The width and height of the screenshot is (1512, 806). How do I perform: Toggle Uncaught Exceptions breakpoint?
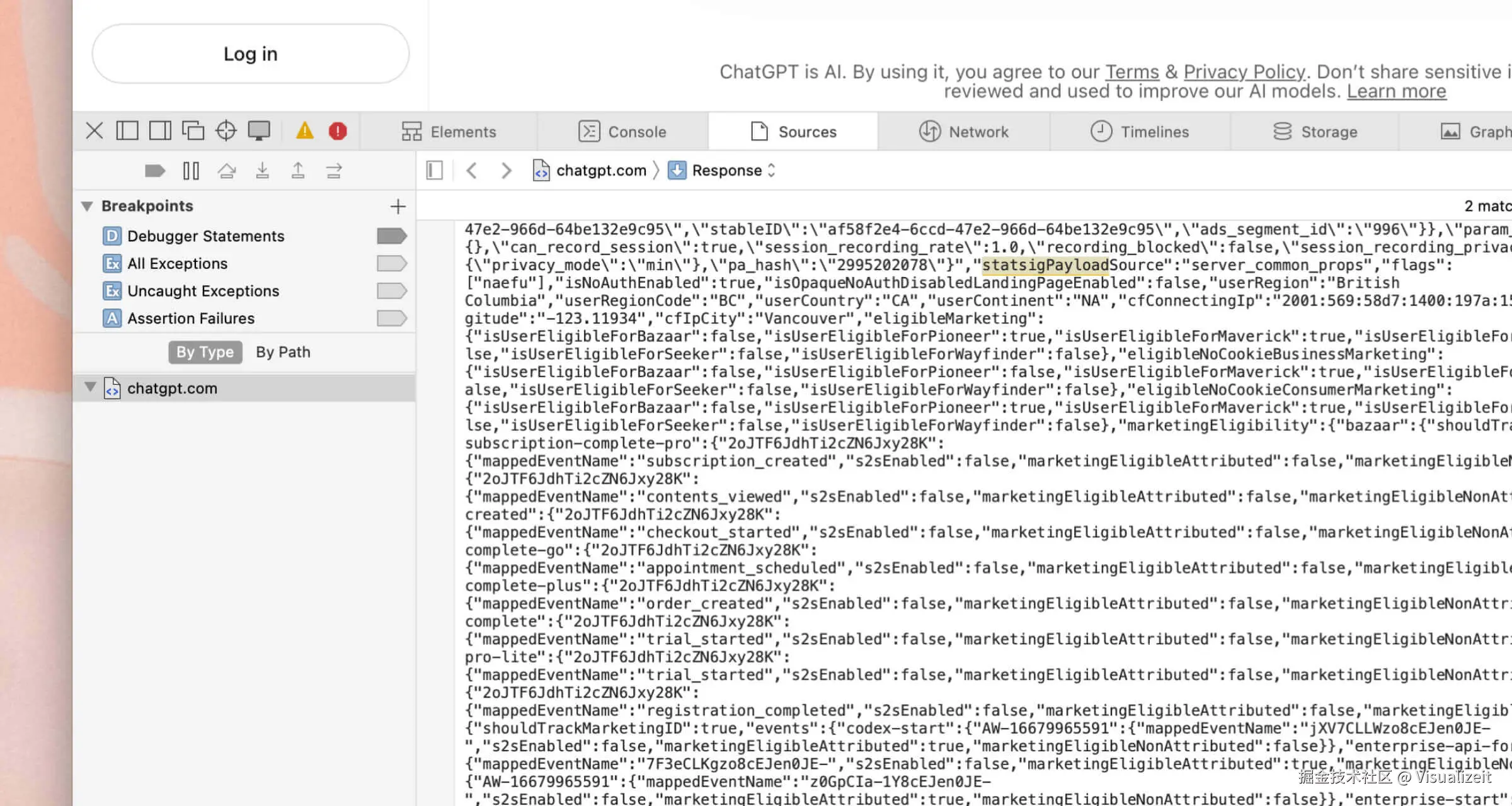[x=392, y=291]
